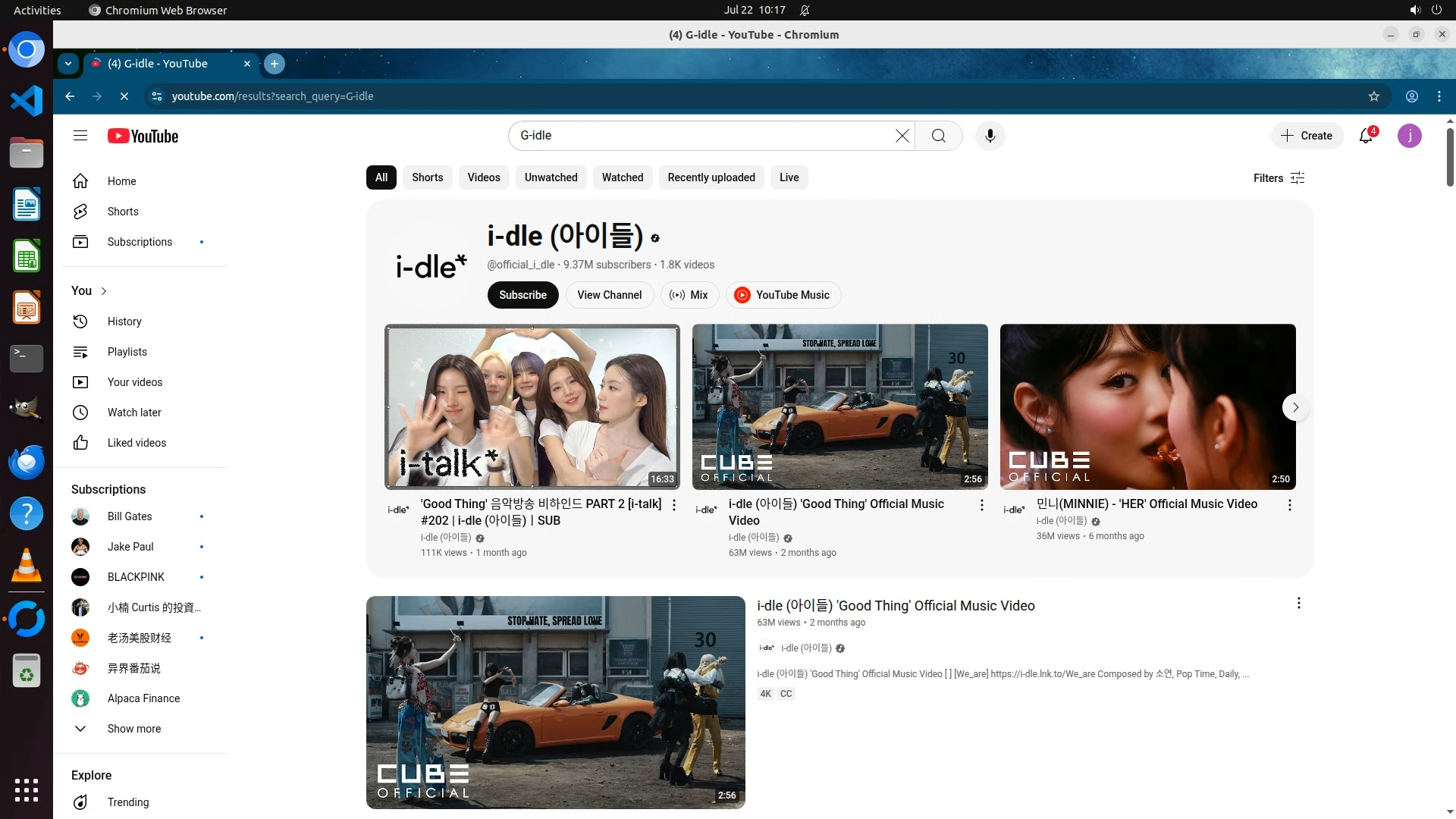This screenshot has width=1456, height=819.
Task: Open Filters options
Action: [x=1279, y=178]
